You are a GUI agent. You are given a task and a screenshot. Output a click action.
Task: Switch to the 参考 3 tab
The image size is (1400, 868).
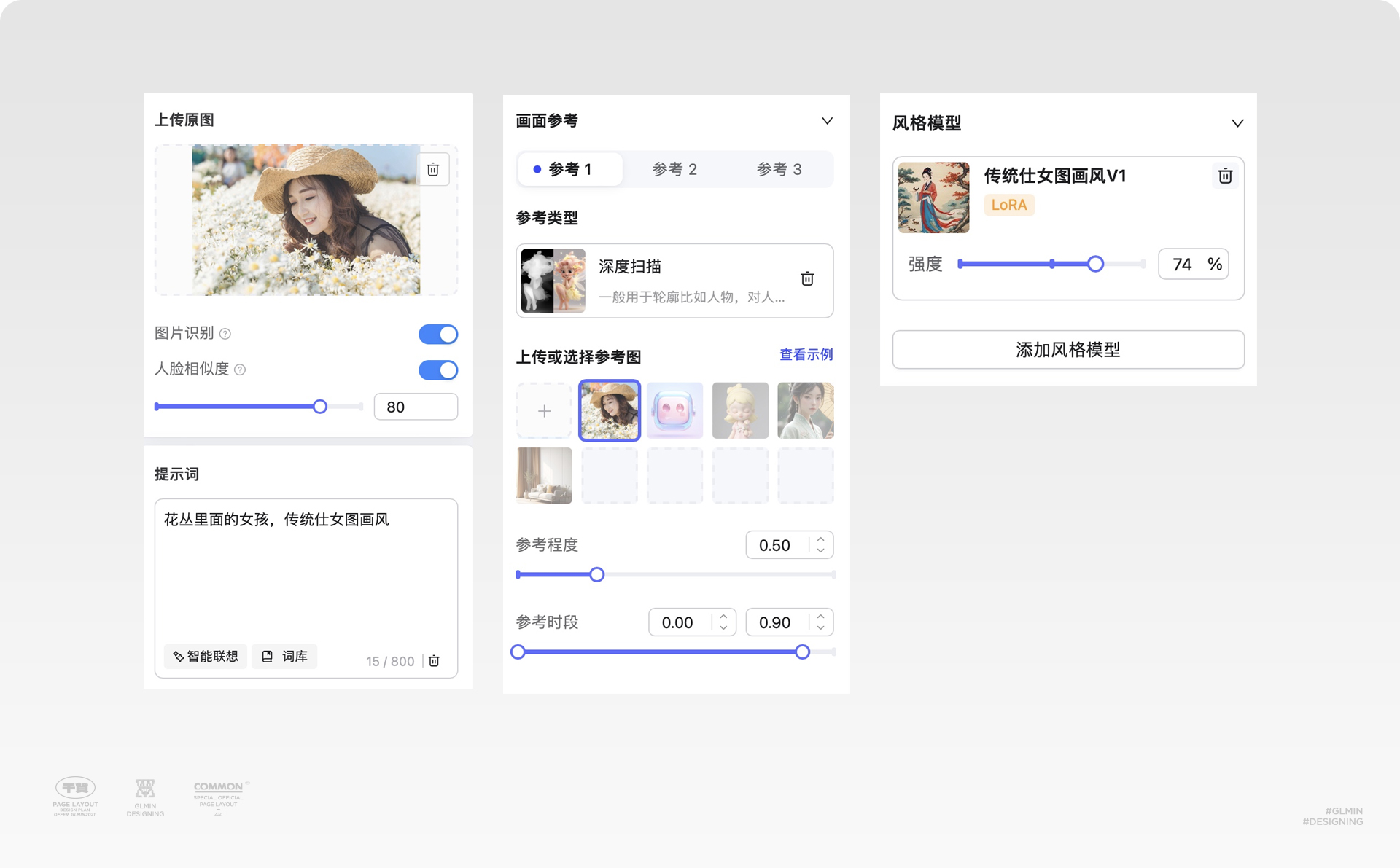click(x=779, y=169)
